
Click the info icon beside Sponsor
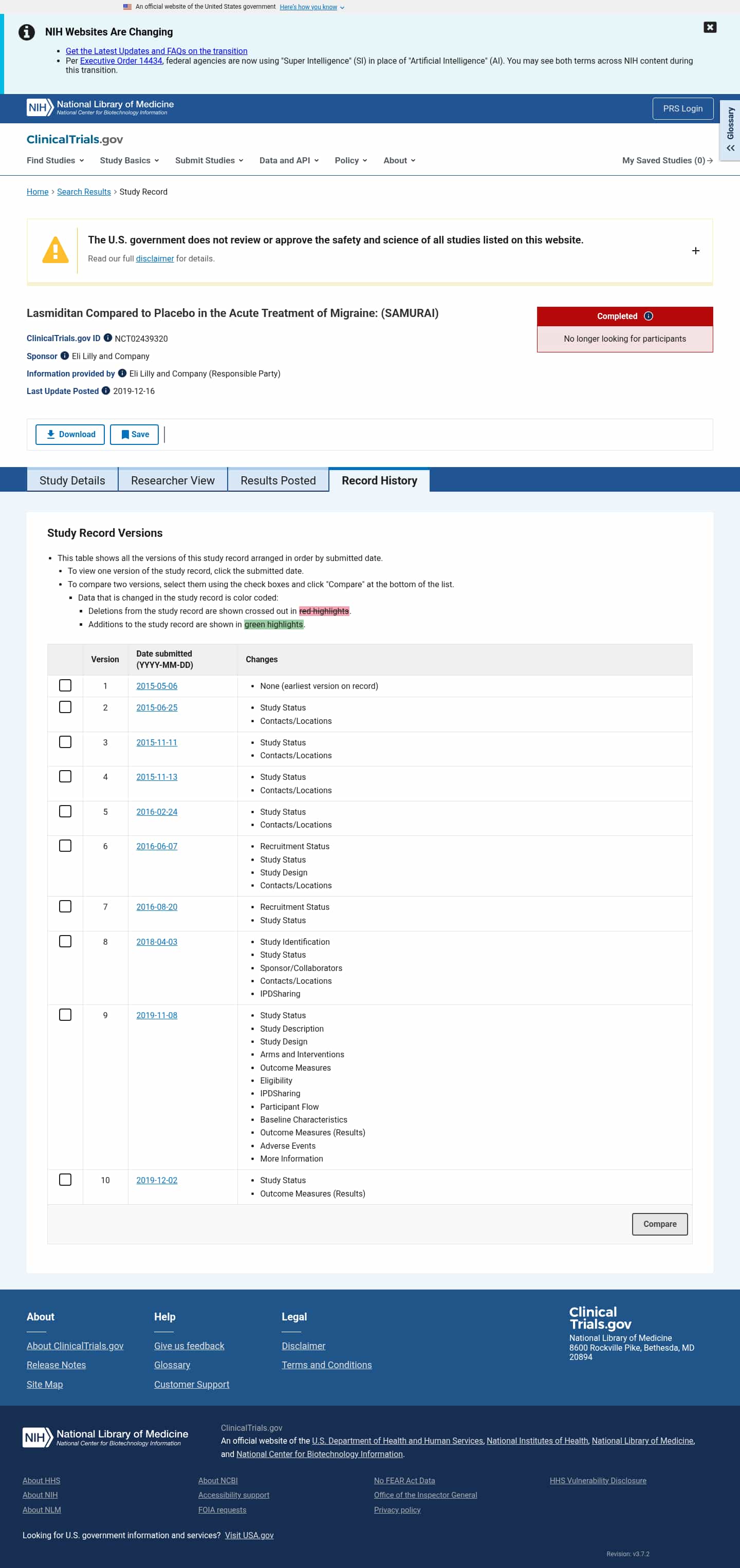point(65,356)
